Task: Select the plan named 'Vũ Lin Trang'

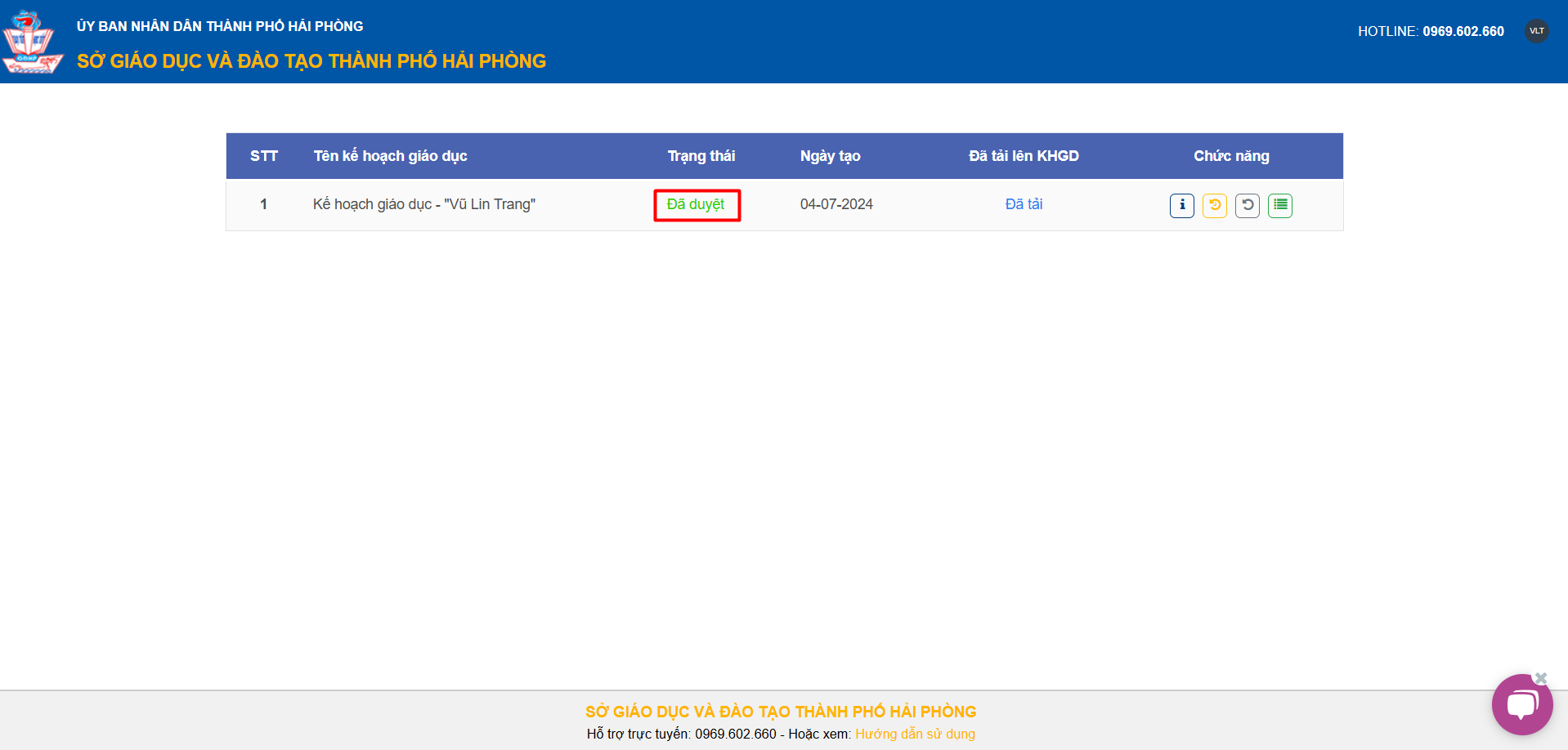Action: tap(423, 204)
